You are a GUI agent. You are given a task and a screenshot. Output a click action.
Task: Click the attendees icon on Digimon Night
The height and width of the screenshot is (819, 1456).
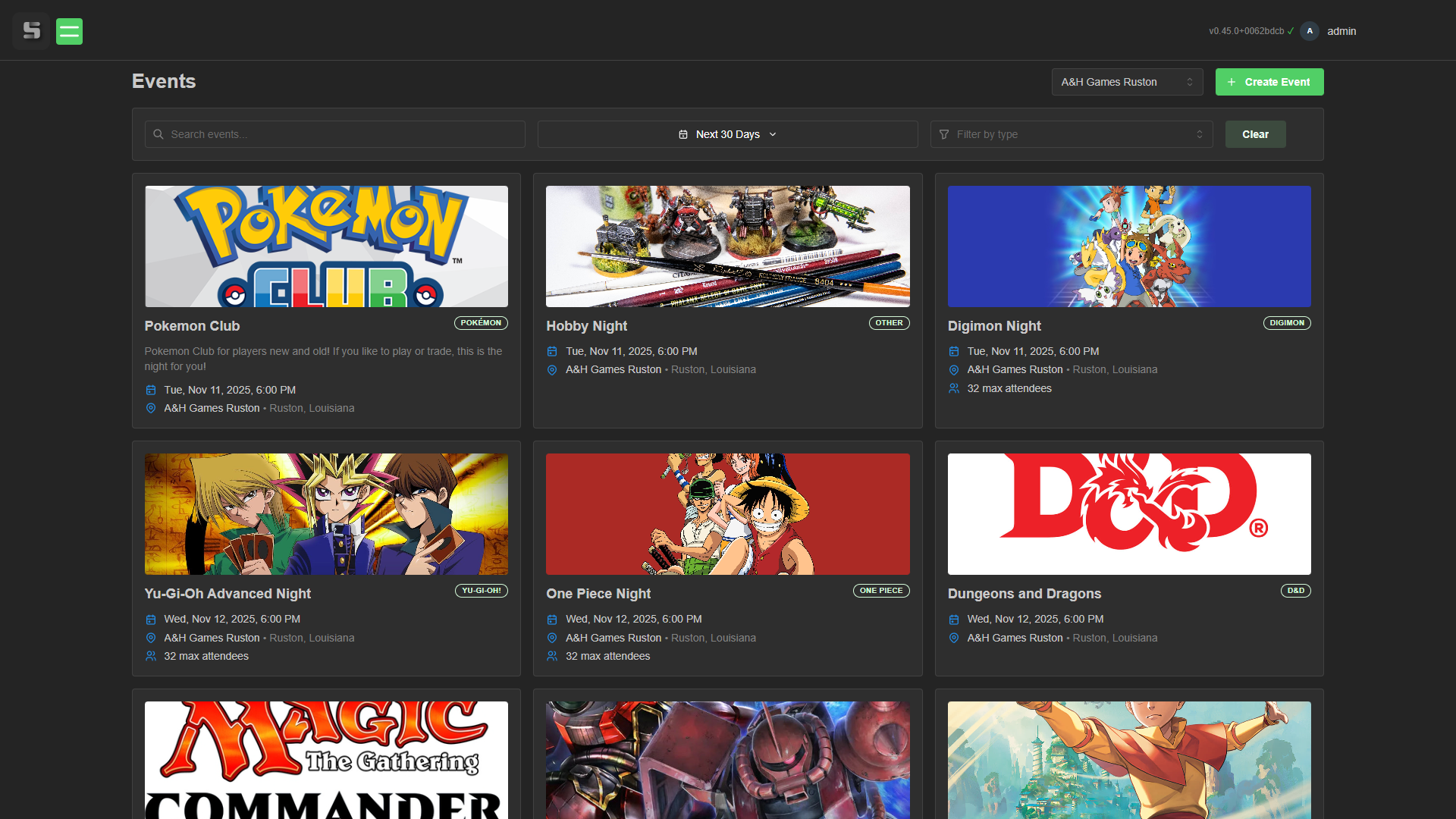pos(954,388)
